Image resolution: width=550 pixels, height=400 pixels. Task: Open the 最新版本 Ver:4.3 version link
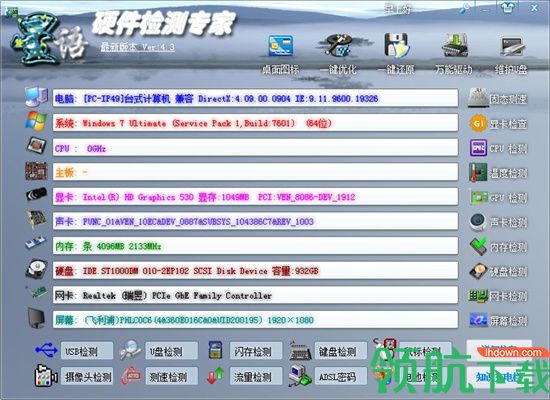(x=138, y=47)
